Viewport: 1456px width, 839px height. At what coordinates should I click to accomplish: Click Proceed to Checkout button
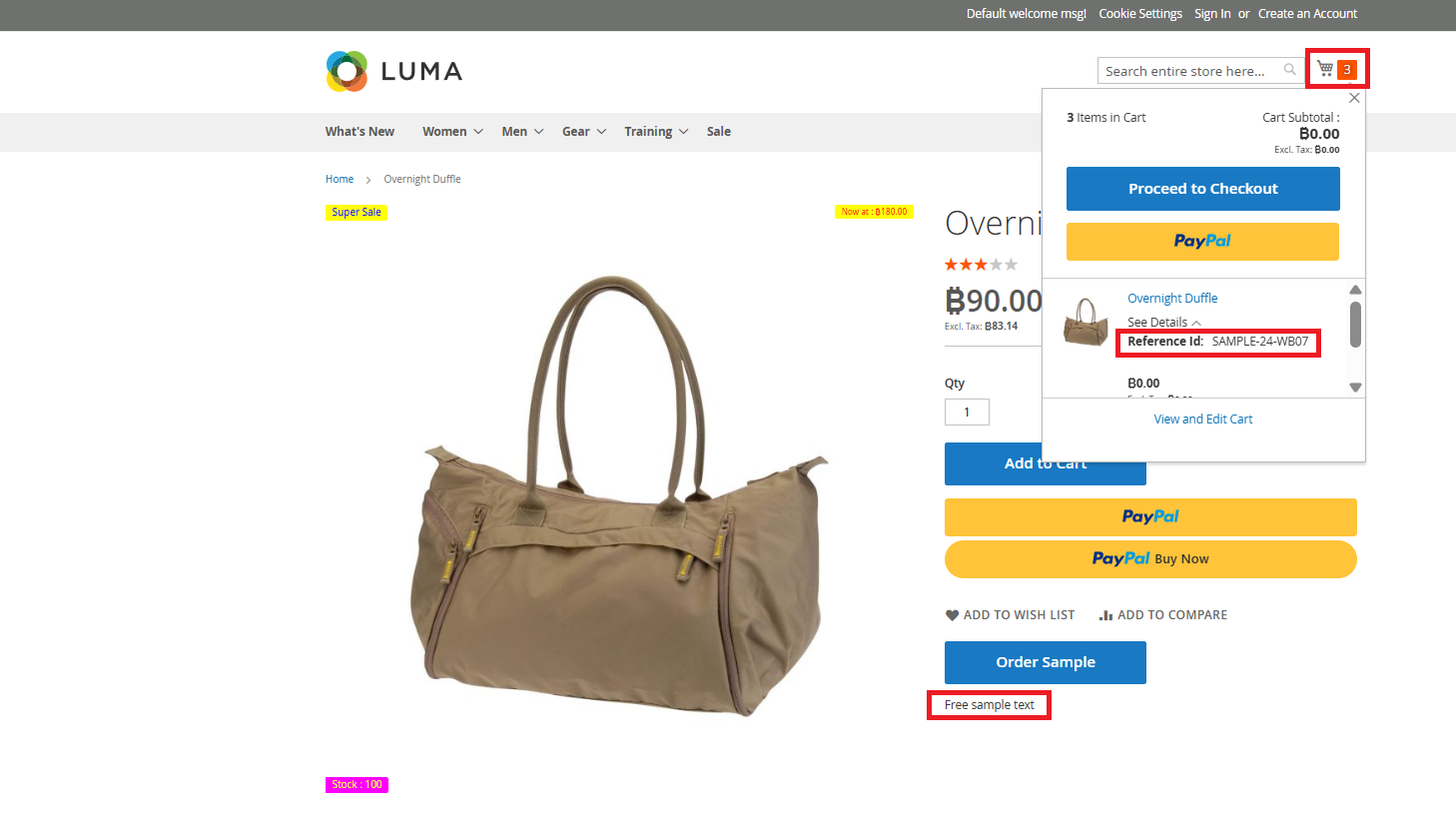1203,189
